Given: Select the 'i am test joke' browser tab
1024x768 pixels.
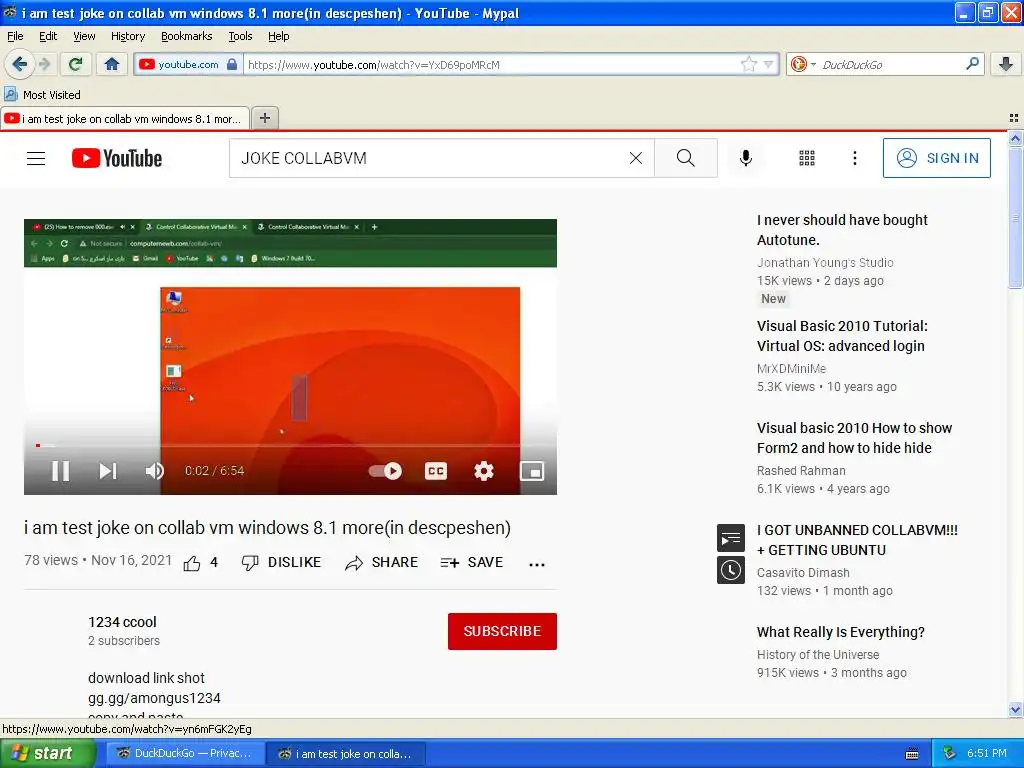Looking at the screenshot, I should (125, 119).
